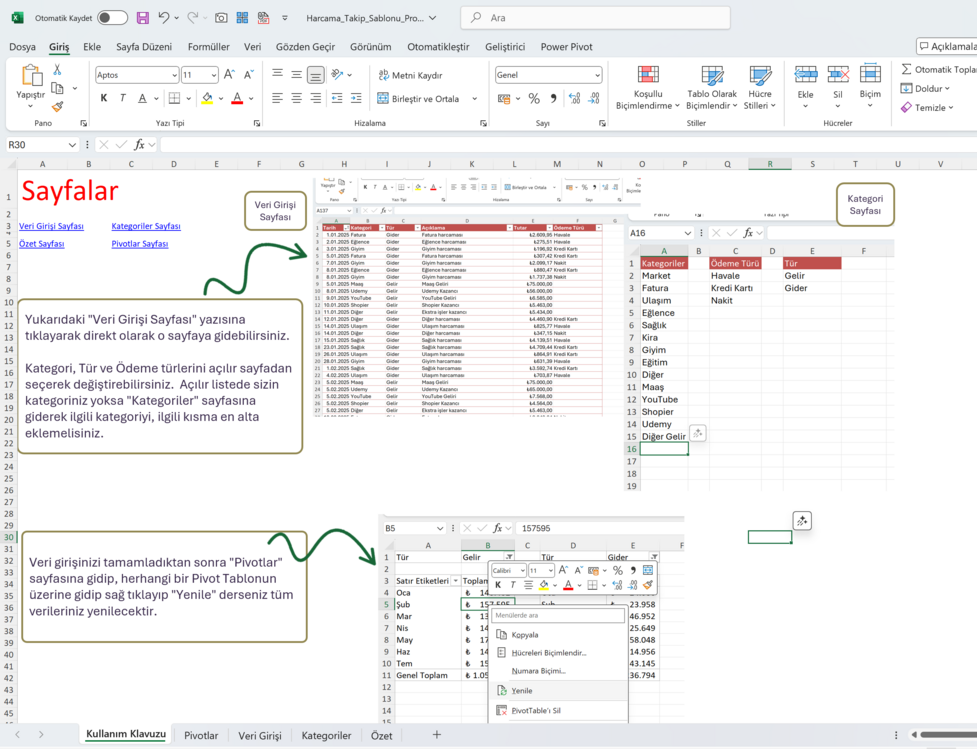
Task: Follow Özet Sayfası link
Action: coord(41,244)
